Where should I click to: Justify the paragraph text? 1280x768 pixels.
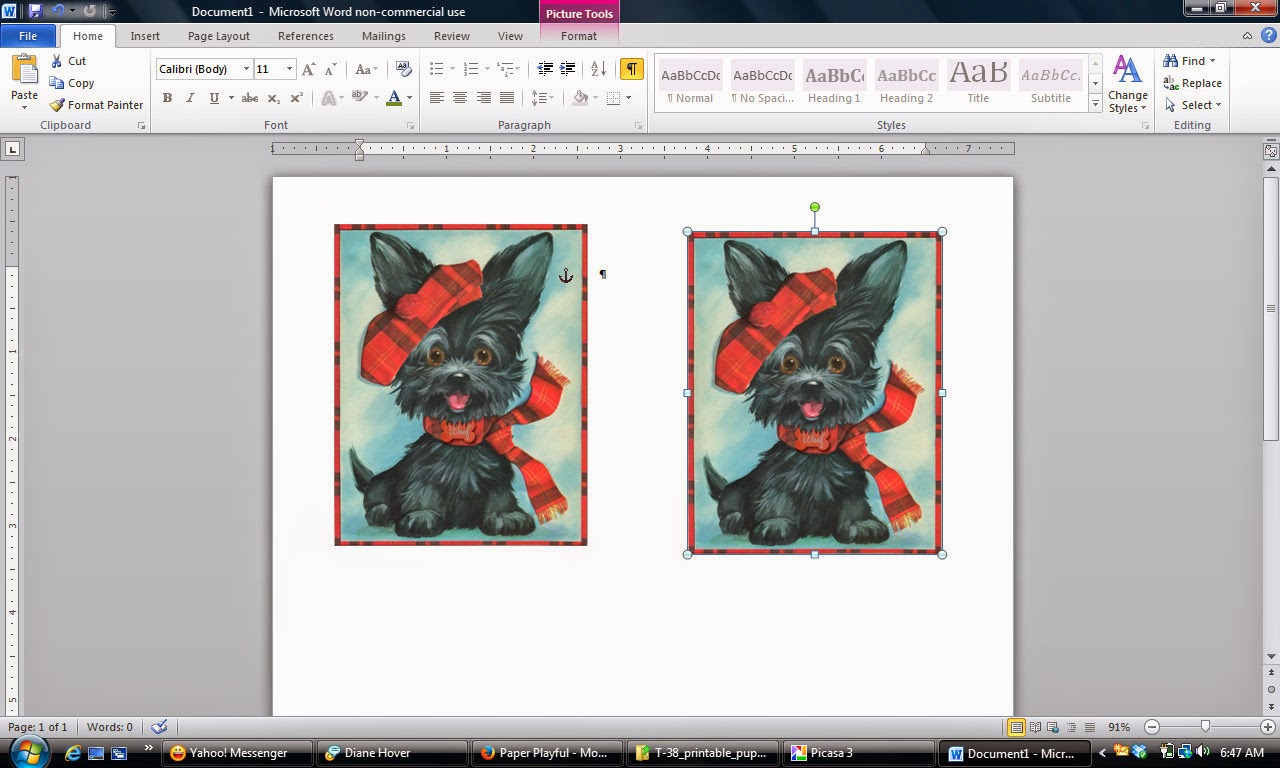[x=507, y=98]
